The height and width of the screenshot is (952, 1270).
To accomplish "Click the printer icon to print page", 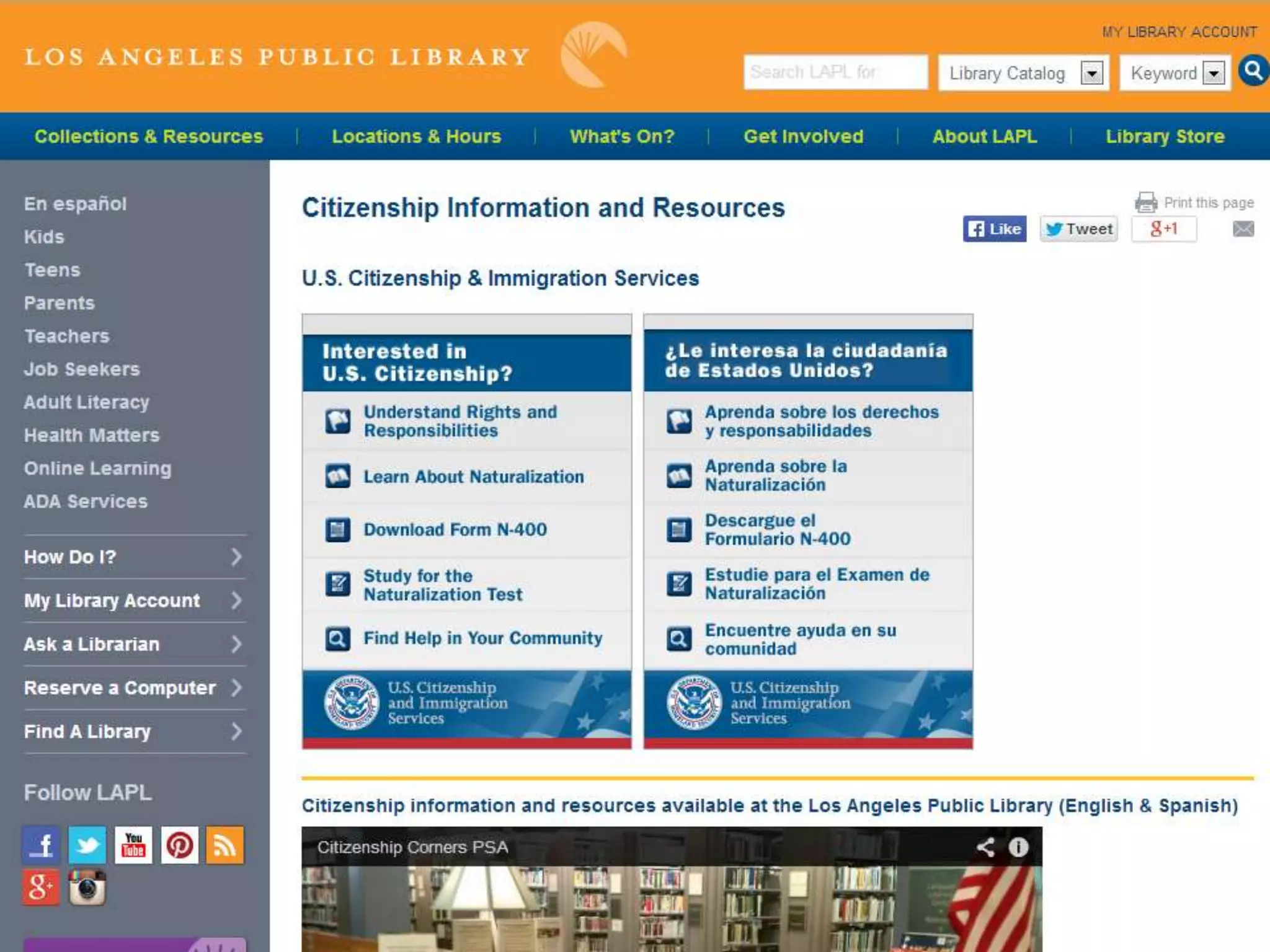I will pos(1146,203).
